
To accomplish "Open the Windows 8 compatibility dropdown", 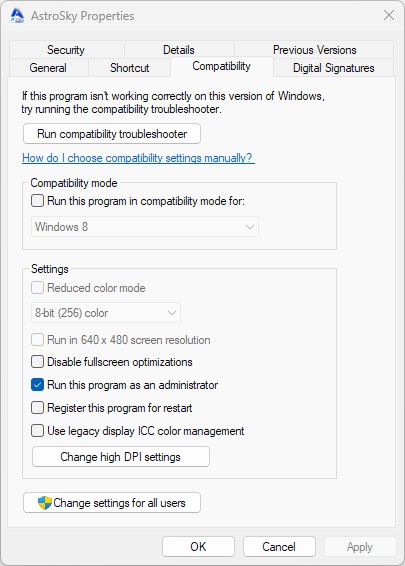I will [145, 227].
